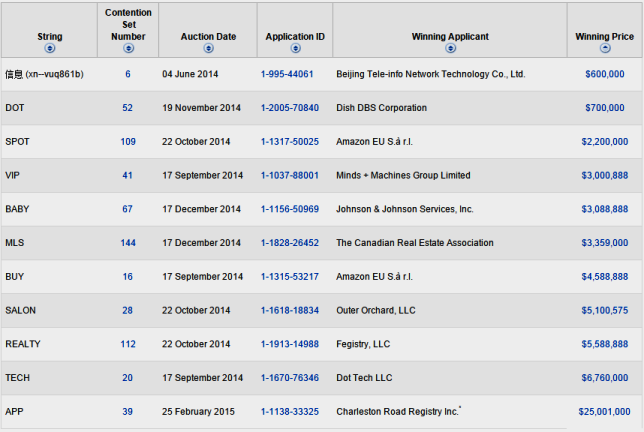The height and width of the screenshot is (432, 644).
Task: Click the $5,100,575 winning price link
Action: (605, 310)
